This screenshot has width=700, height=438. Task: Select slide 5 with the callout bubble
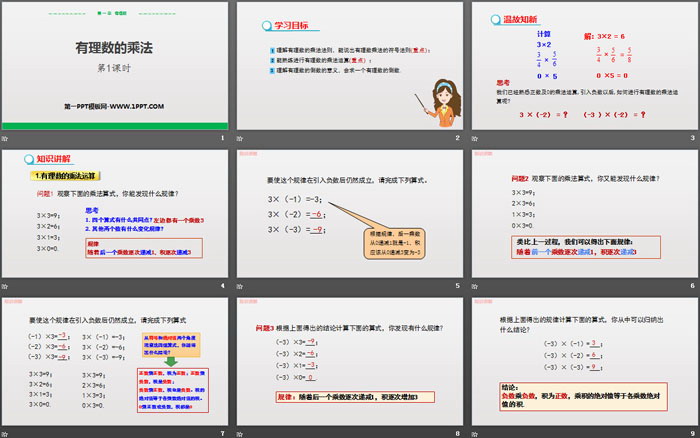click(348, 213)
